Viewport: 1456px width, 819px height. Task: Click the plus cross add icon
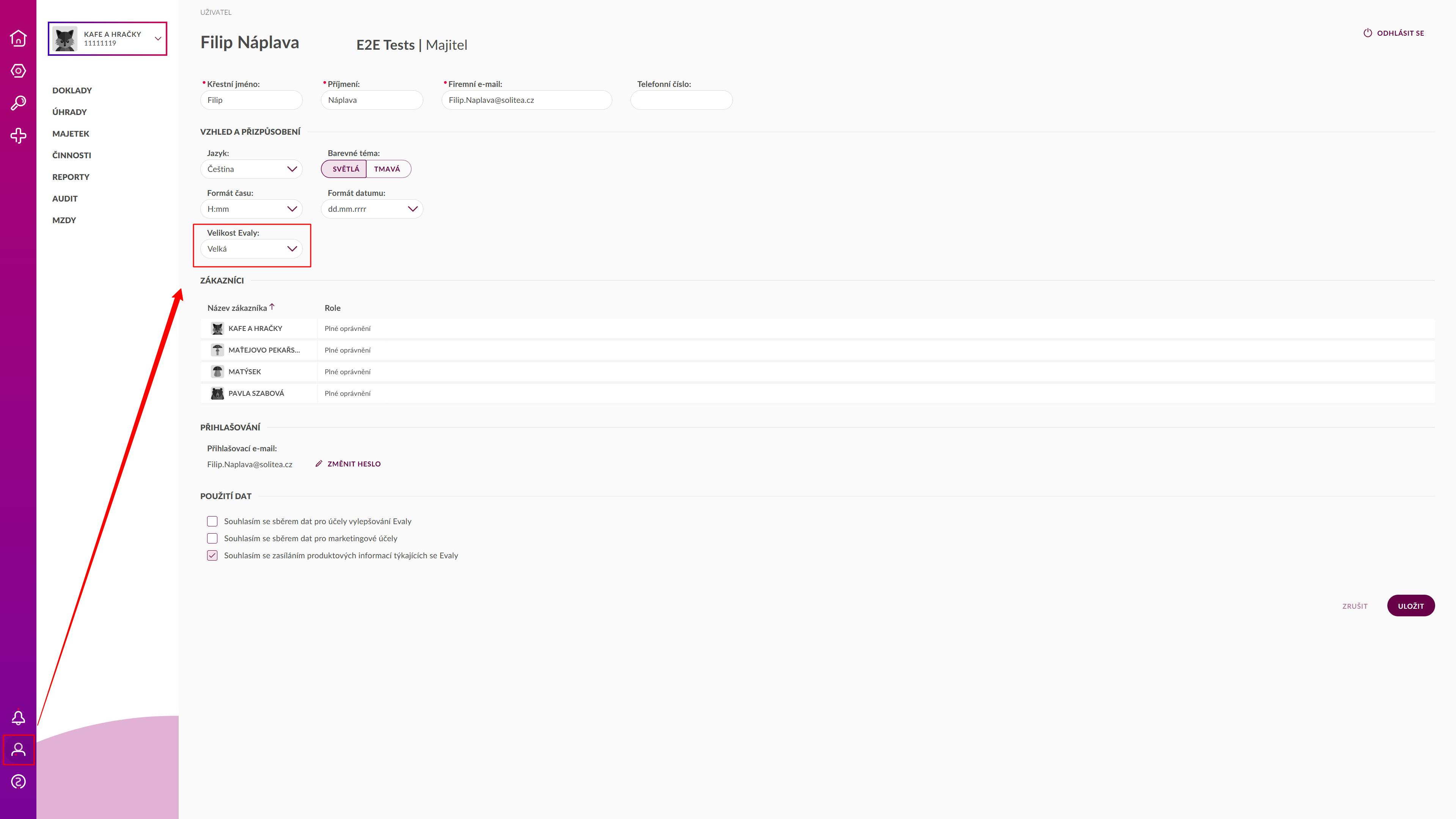click(18, 136)
